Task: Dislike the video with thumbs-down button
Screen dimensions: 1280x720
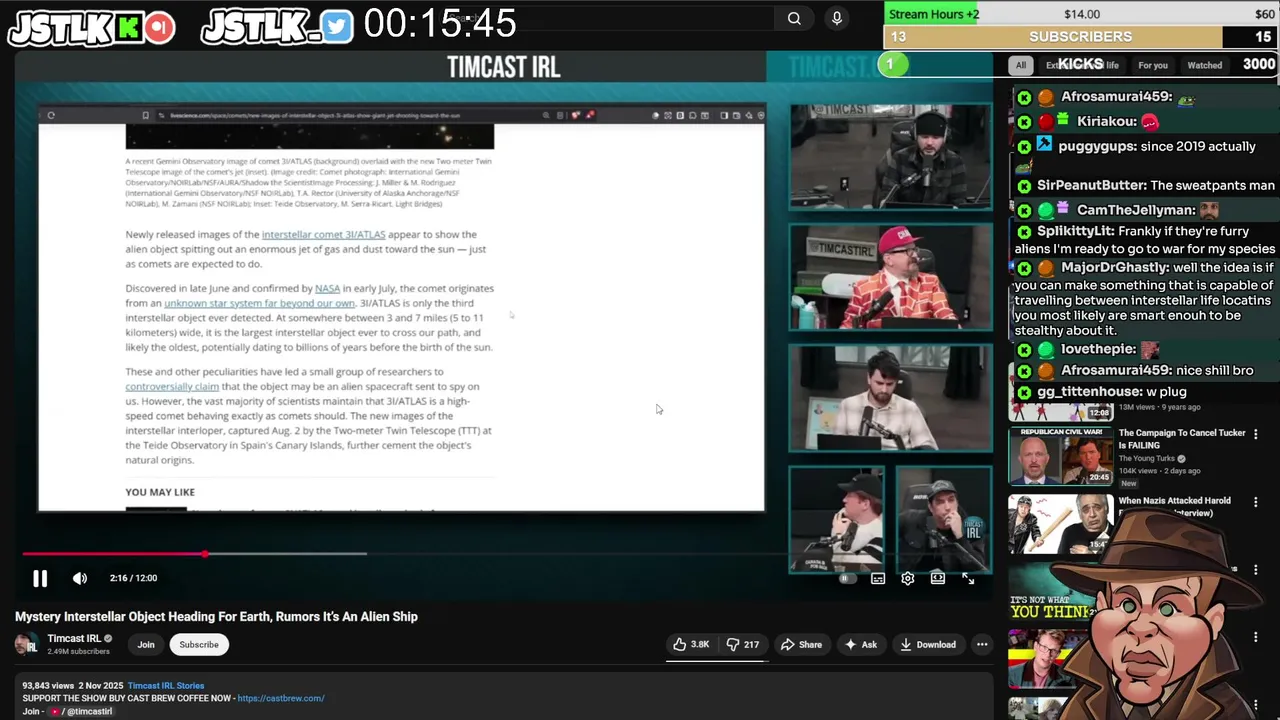Action: coord(743,645)
